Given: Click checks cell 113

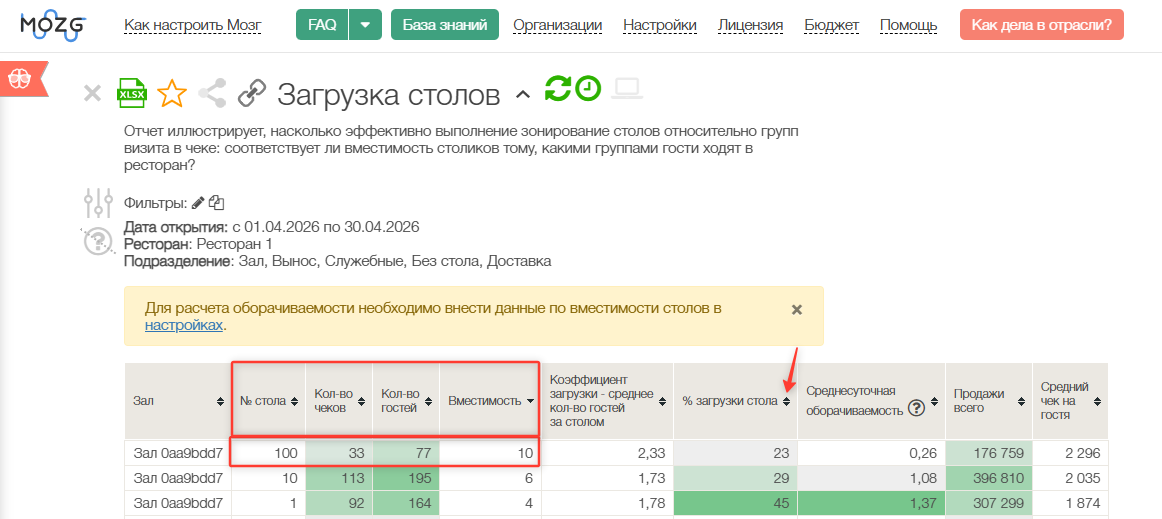Looking at the screenshot, I should click(339, 477).
